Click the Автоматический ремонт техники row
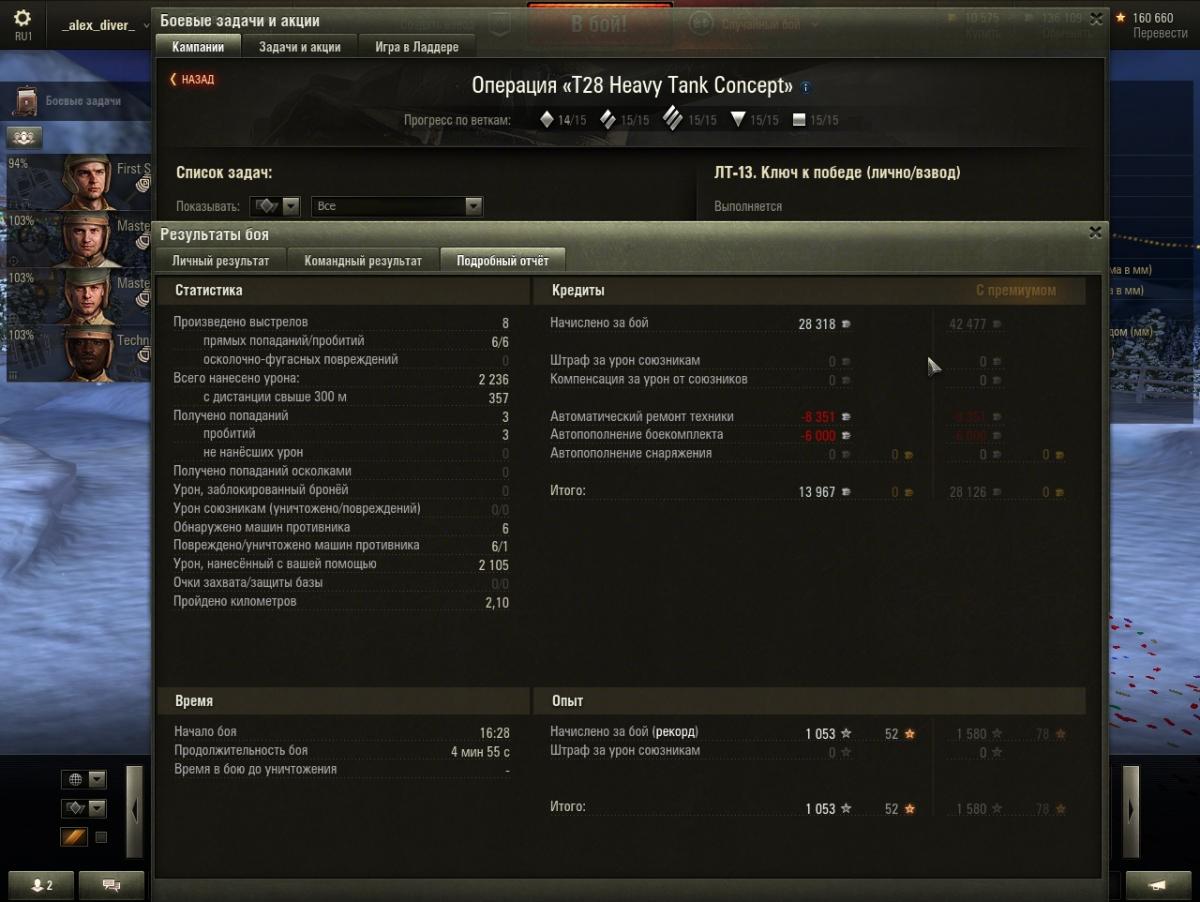 click(700, 417)
